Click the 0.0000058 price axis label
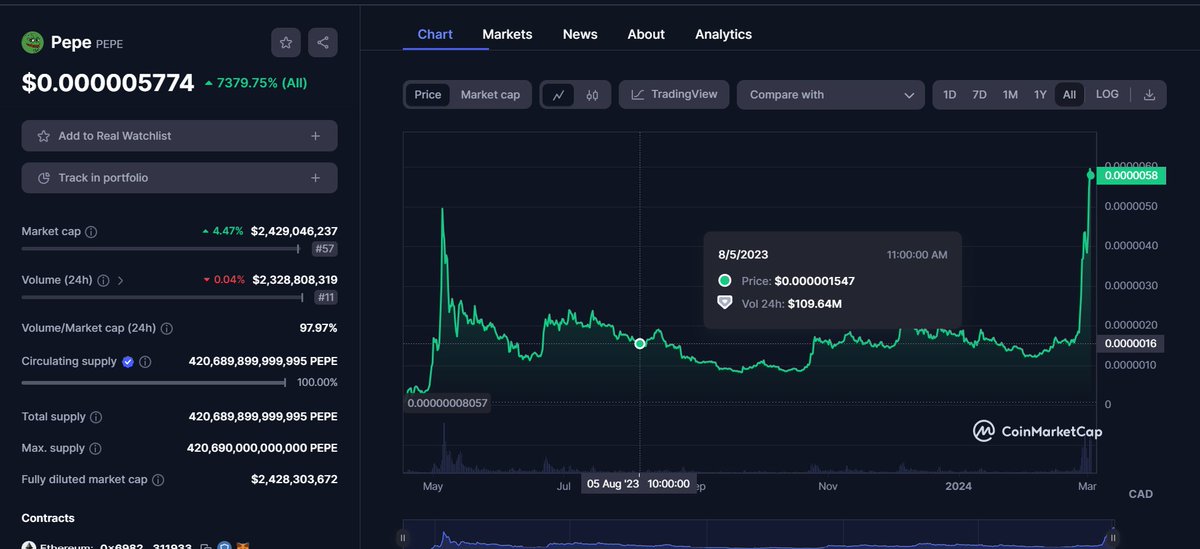 coord(1131,175)
